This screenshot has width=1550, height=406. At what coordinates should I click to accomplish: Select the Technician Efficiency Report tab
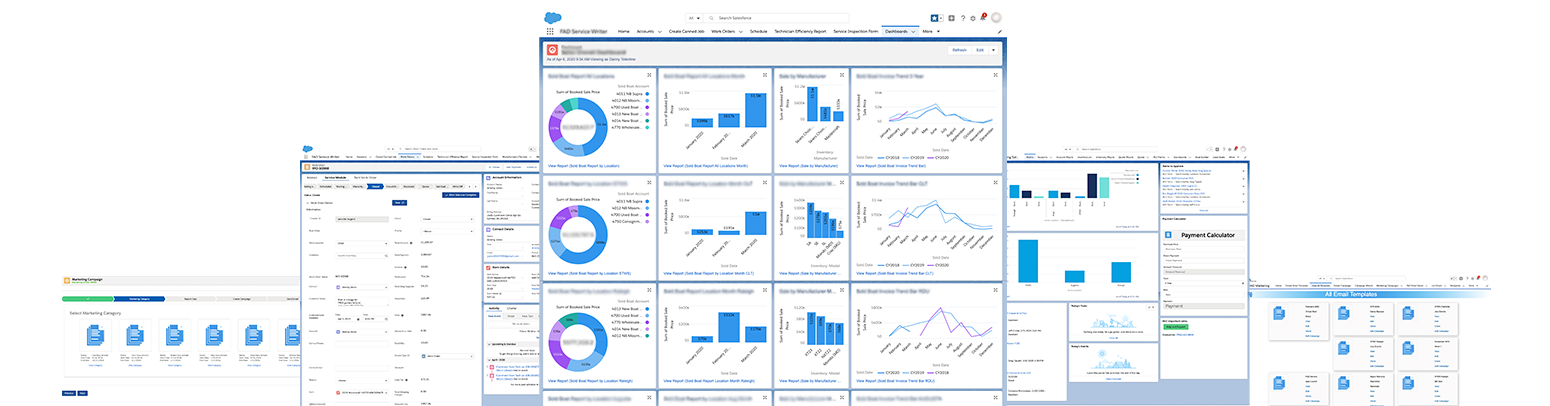tap(800, 32)
